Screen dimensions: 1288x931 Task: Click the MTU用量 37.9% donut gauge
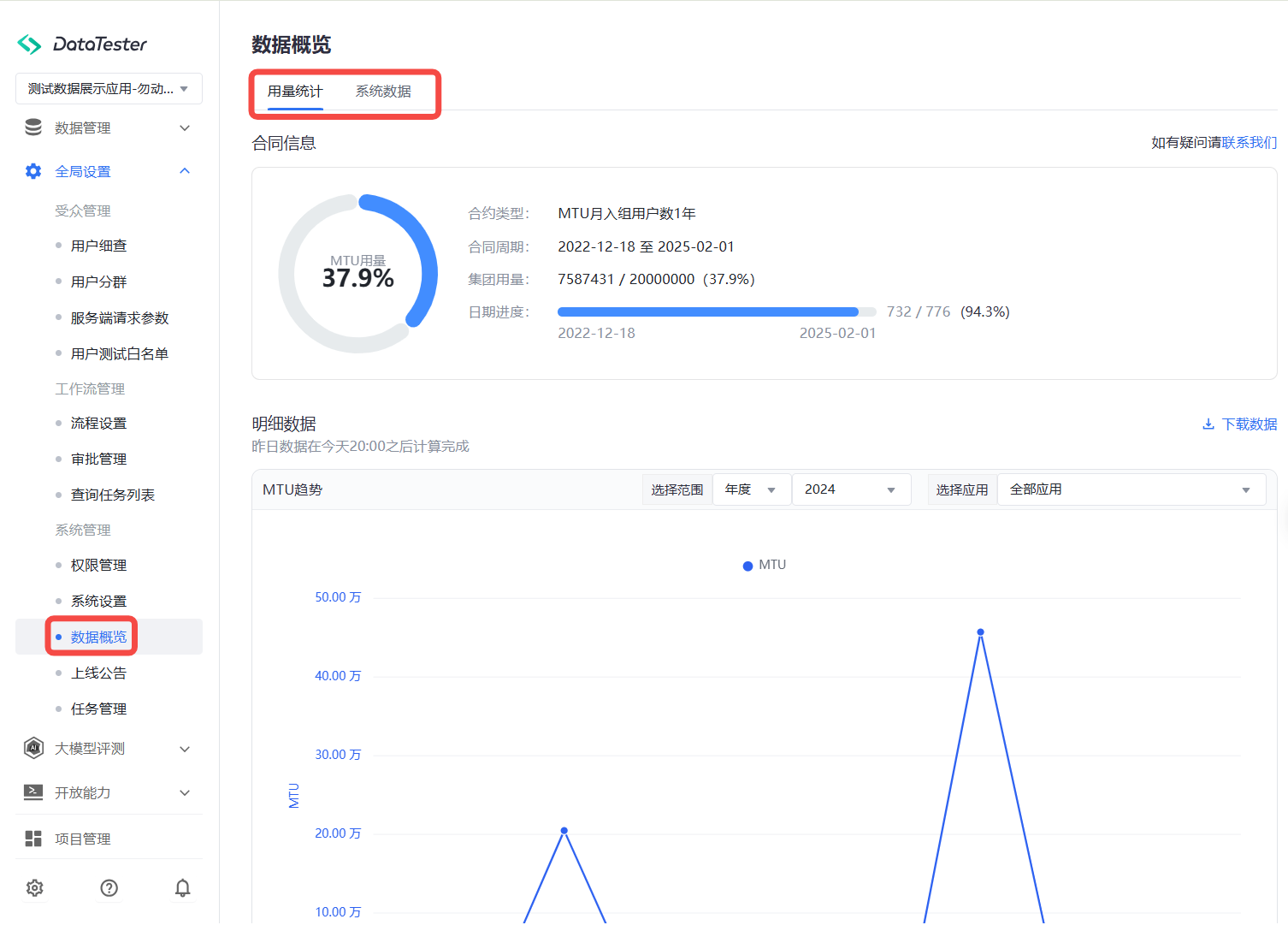coord(358,274)
